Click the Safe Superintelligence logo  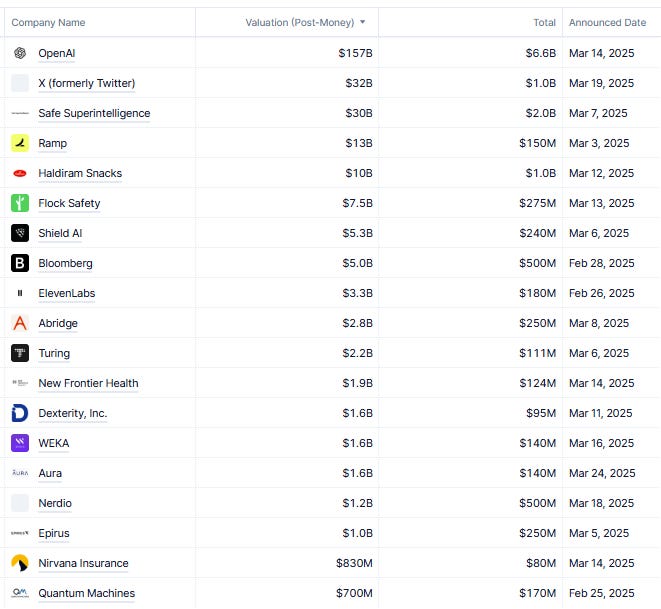coord(20,113)
